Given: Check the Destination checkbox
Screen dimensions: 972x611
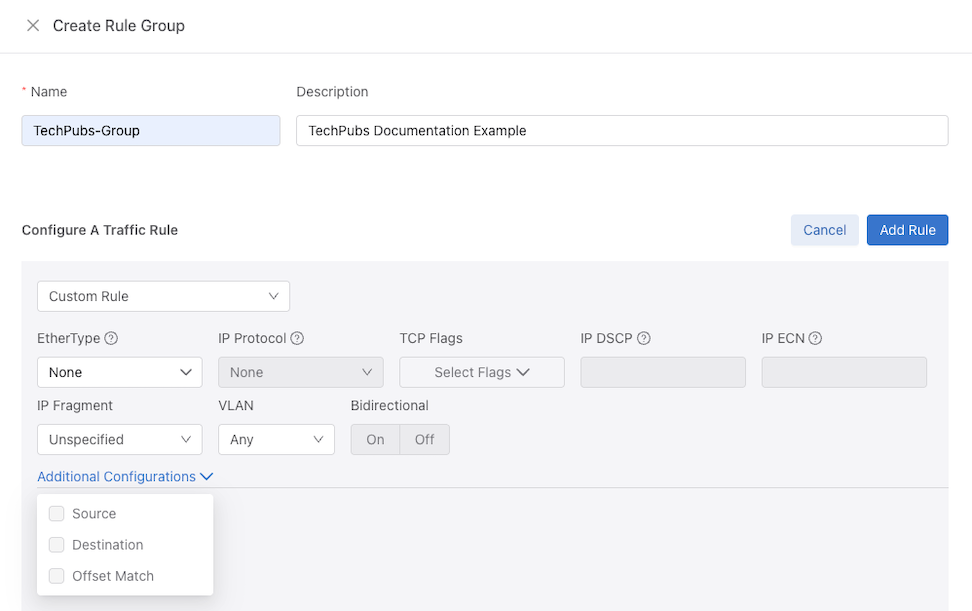Looking at the screenshot, I should pos(56,545).
